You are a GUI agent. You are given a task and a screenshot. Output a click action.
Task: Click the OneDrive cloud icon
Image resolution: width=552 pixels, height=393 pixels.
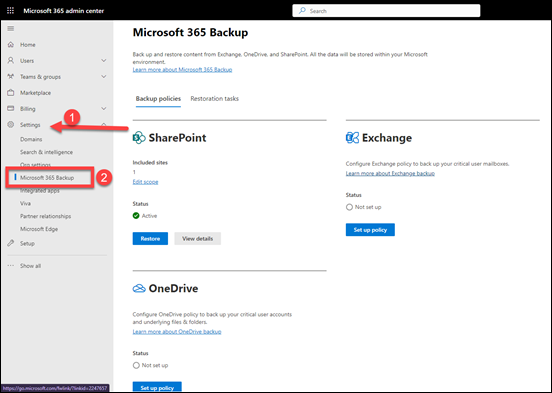click(139, 288)
